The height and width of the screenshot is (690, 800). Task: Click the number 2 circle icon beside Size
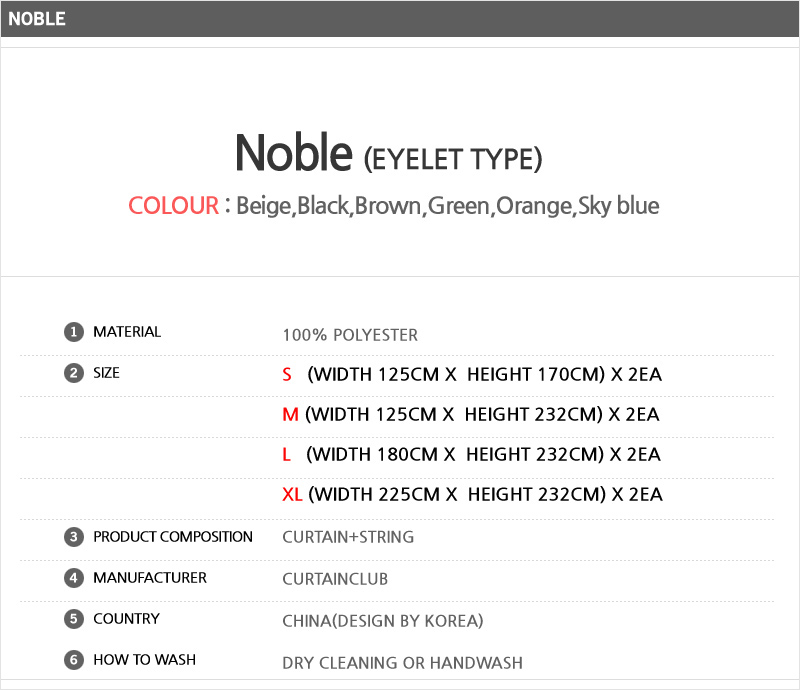point(73,374)
